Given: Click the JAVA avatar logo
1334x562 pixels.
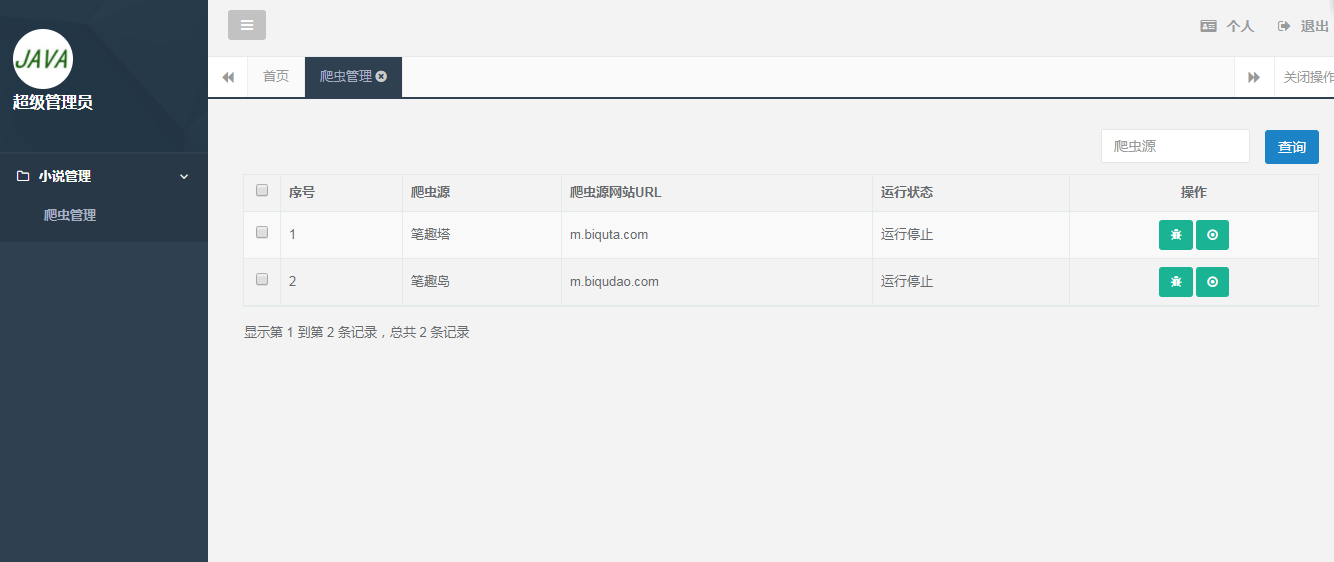Looking at the screenshot, I should pos(43,58).
